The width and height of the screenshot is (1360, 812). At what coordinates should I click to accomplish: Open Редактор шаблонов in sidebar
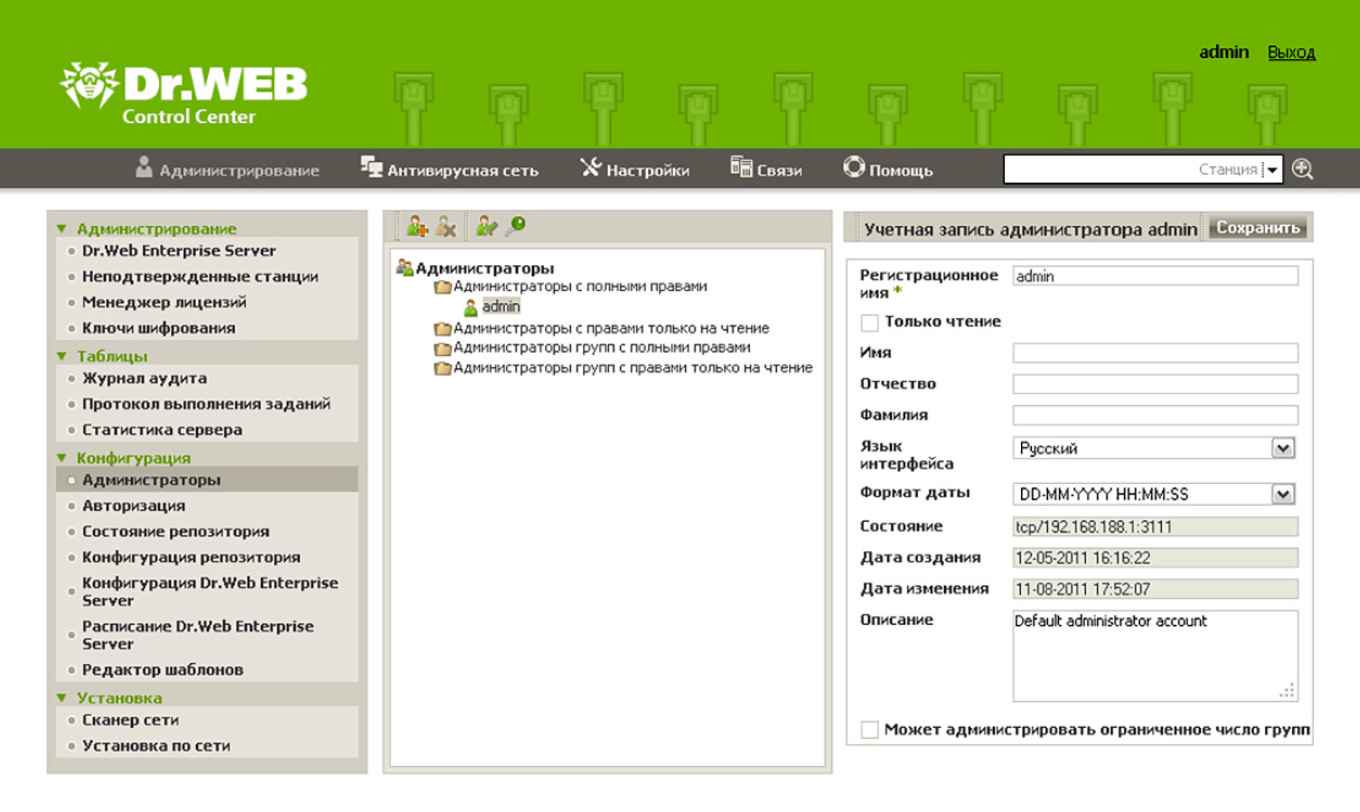(163, 670)
